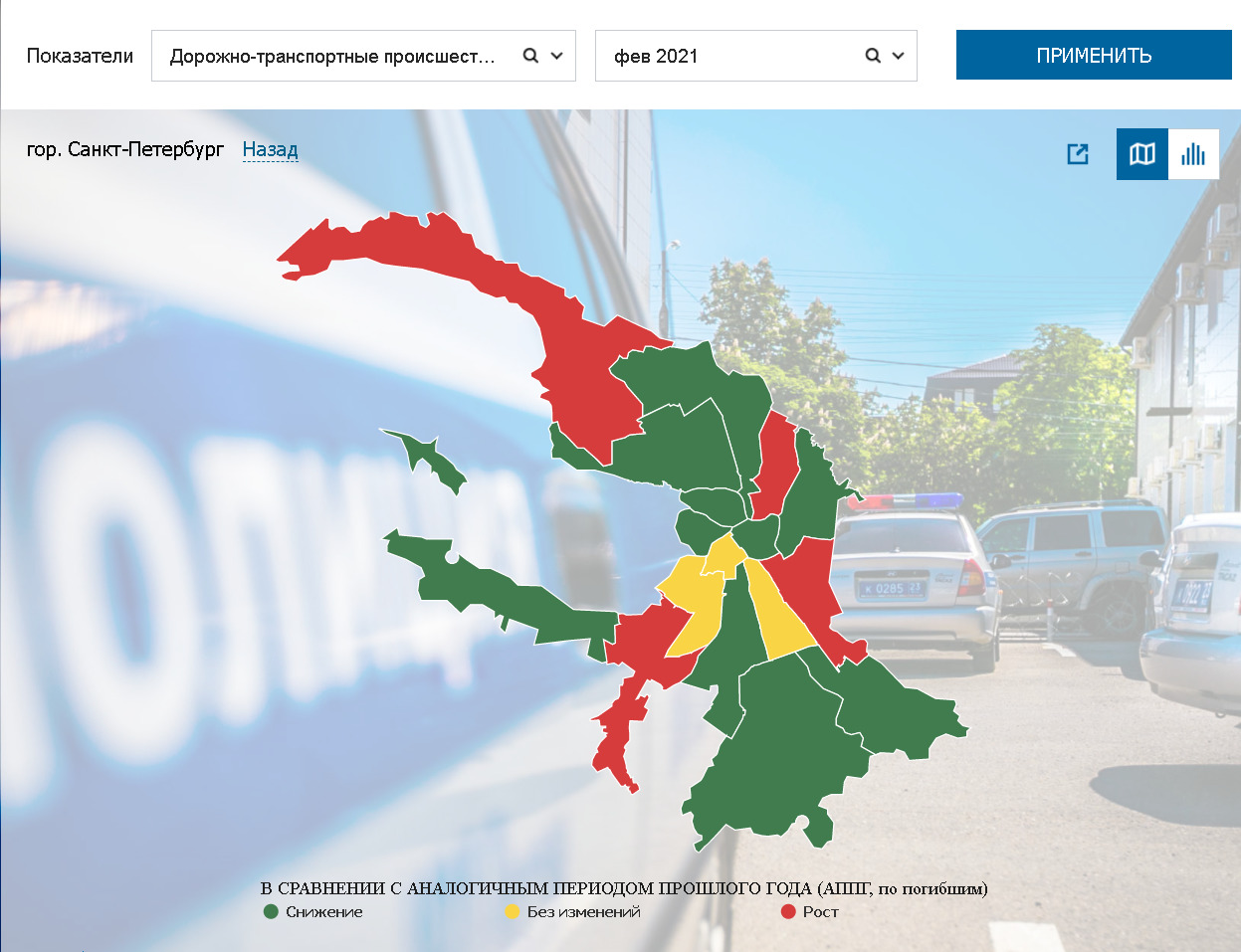Select the 'Дорожно-транспортные происшест…' indicator field
Viewport: 1241px width, 952px height.
pyautogui.click(x=363, y=56)
